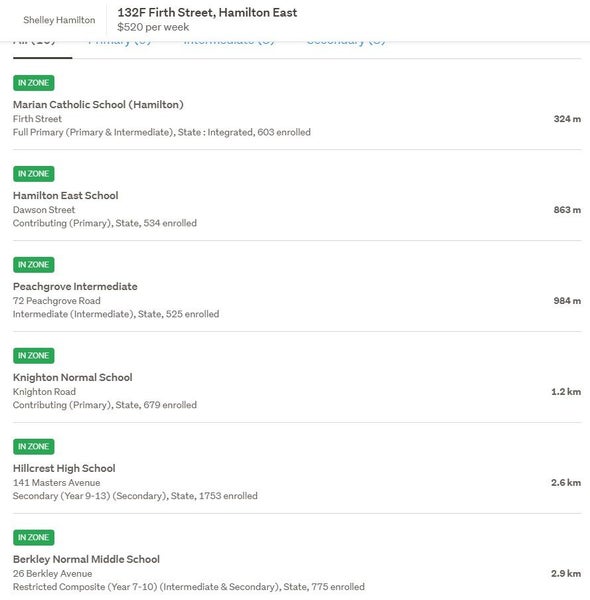Click the Shelley Hamilton agent name
The image size is (590, 600).
(59, 20)
